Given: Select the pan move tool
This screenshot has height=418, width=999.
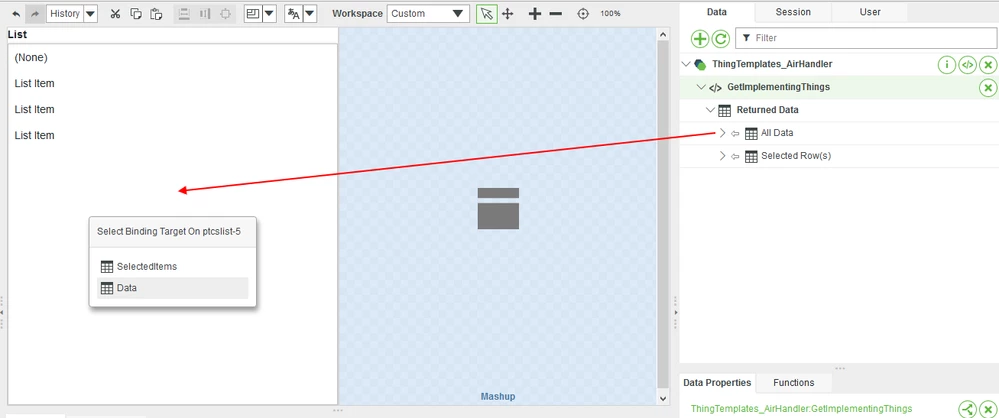Looking at the screenshot, I should pos(508,13).
